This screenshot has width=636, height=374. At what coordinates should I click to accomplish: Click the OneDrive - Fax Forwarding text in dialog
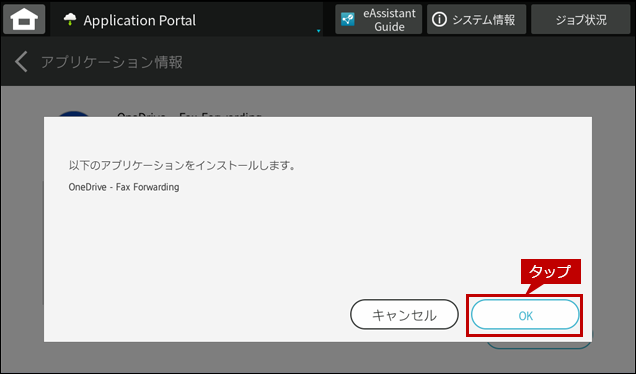(124, 187)
